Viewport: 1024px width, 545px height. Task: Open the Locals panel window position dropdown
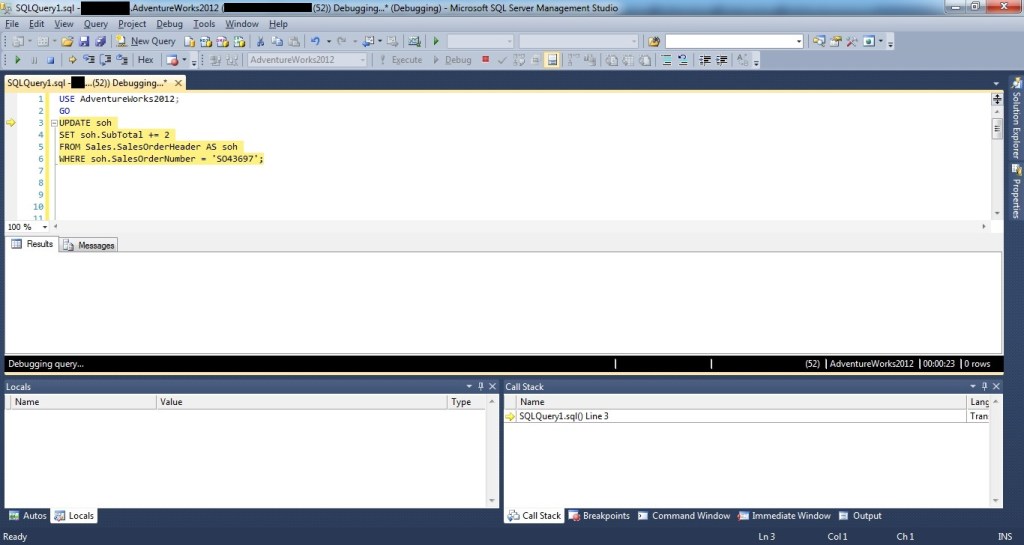coord(468,386)
